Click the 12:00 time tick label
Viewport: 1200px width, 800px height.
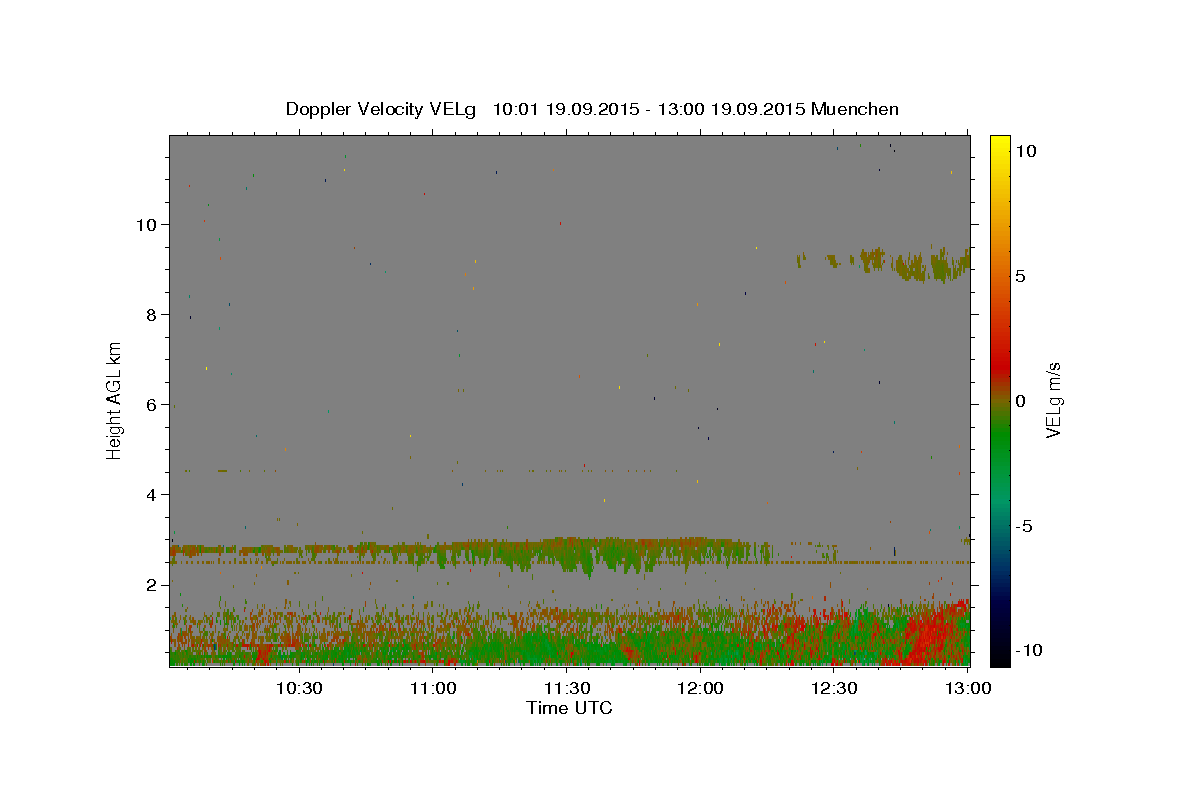tap(700, 689)
